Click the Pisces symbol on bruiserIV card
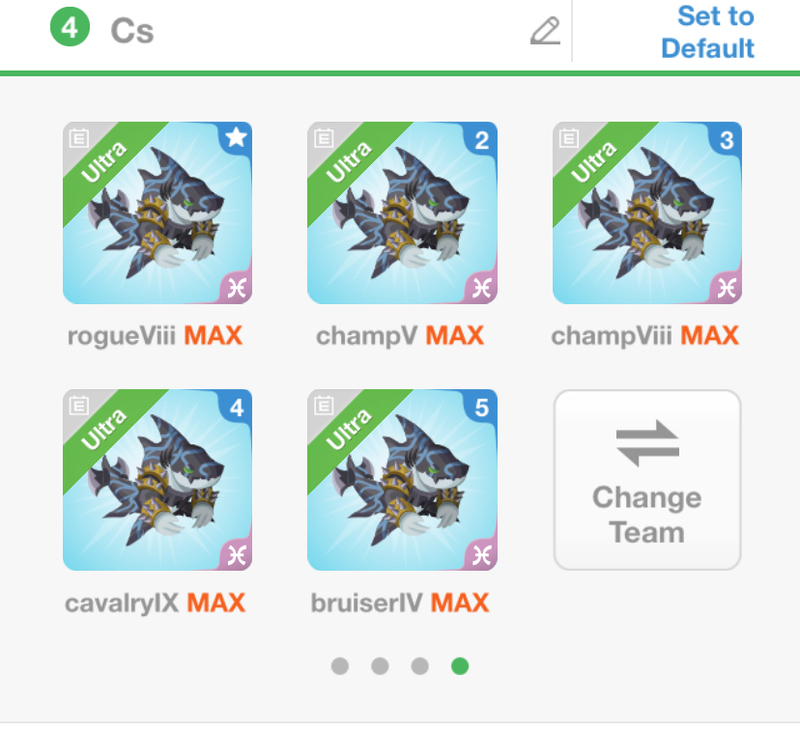 tap(481, 555)
